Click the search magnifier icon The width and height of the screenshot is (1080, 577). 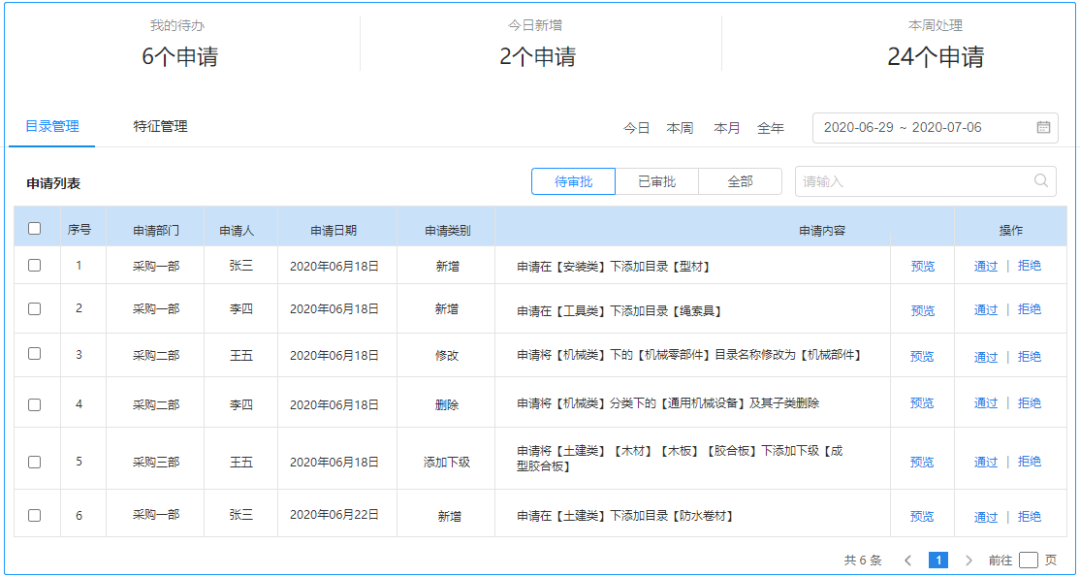(x=1041, y=181)
